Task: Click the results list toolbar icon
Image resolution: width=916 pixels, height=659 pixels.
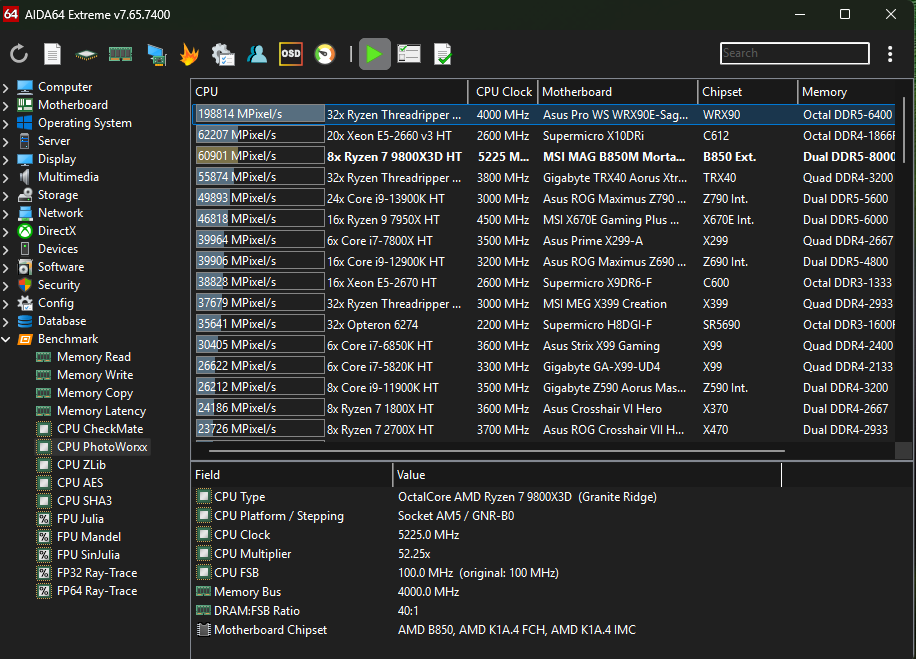Action: (409, 54)
